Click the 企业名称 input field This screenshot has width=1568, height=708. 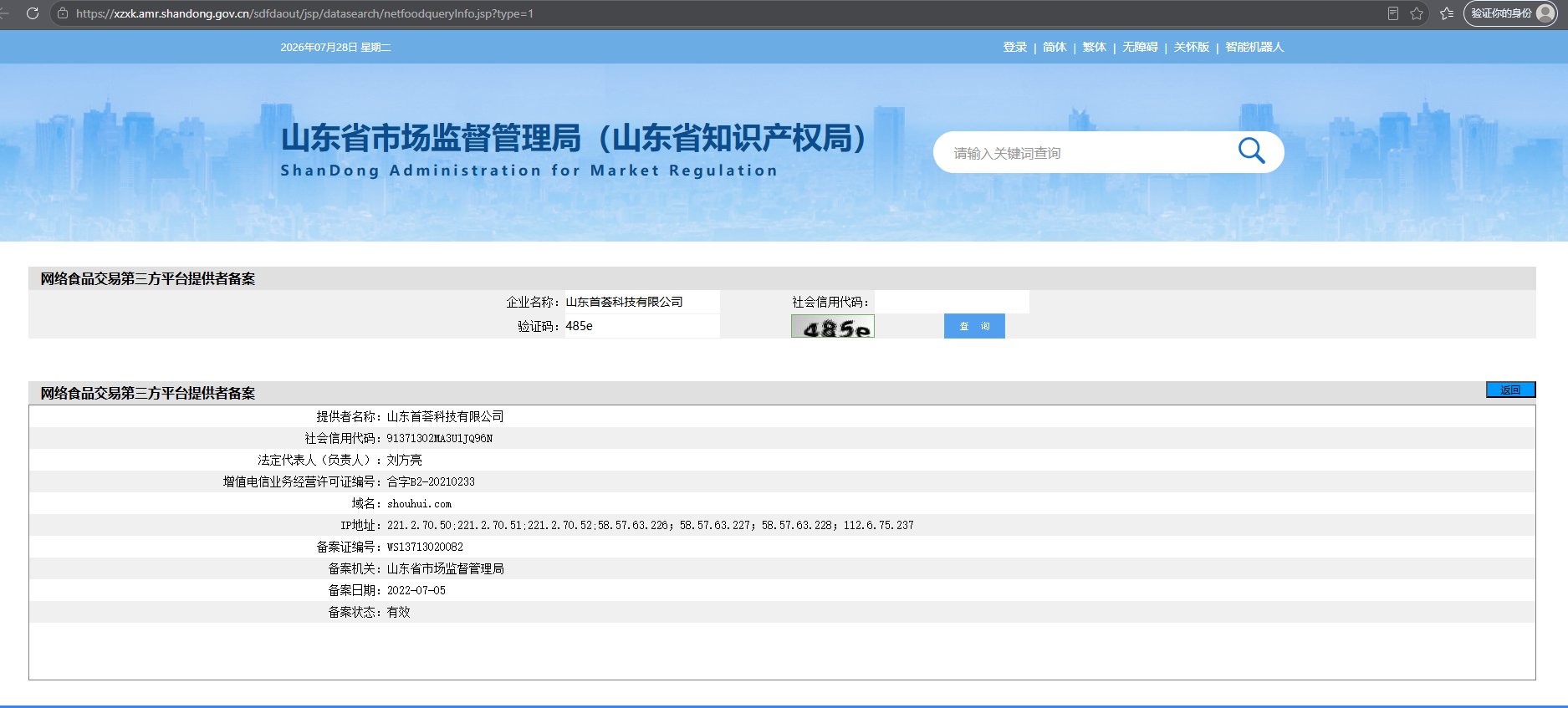[641, 302]
